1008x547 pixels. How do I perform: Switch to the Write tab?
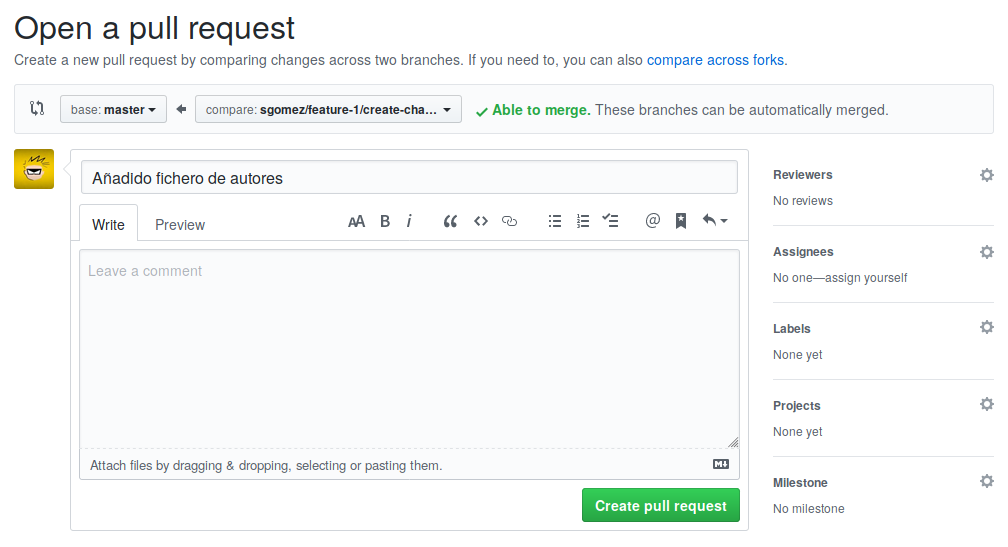(109, 224)
